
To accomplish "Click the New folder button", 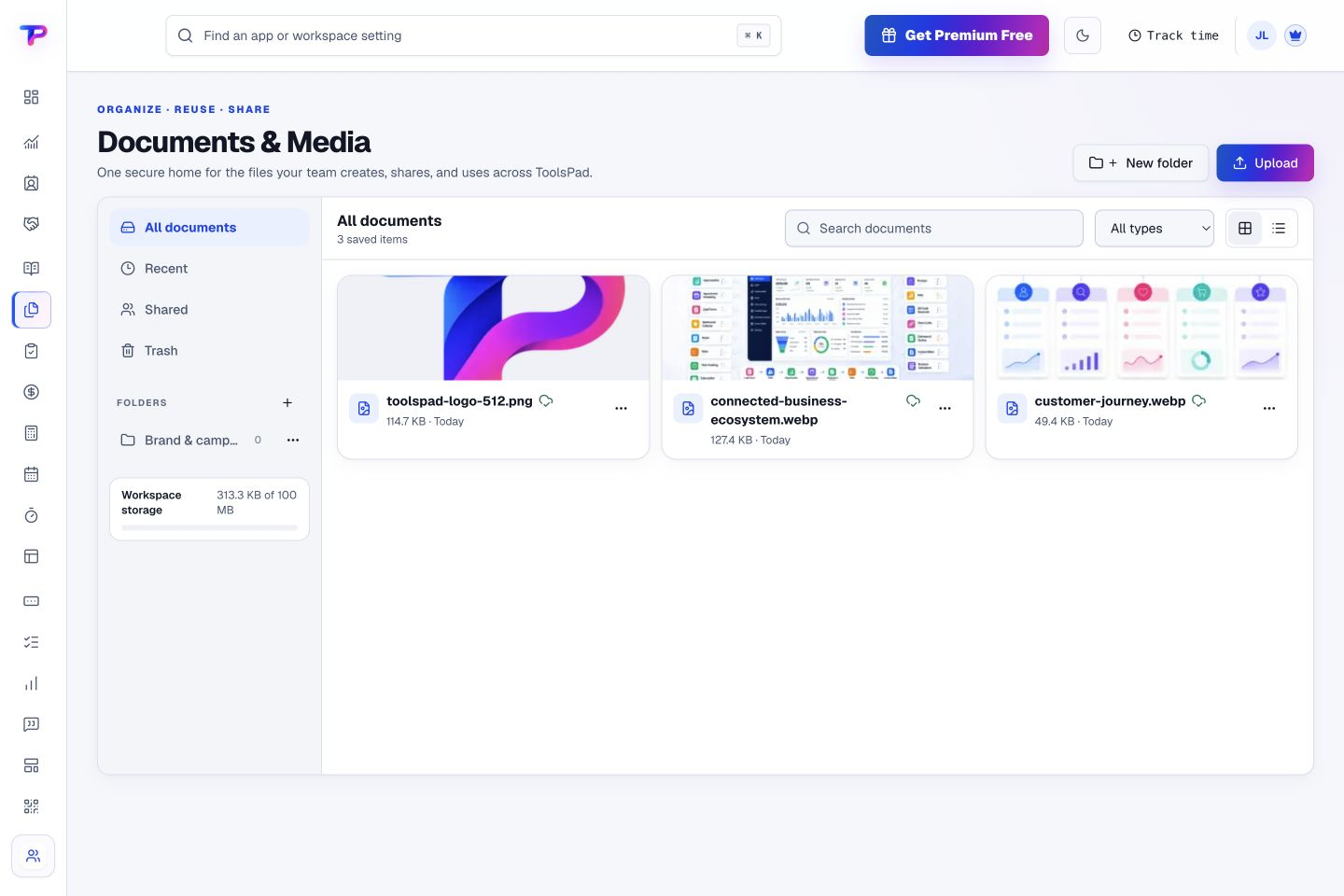I will coord(1141,162).
